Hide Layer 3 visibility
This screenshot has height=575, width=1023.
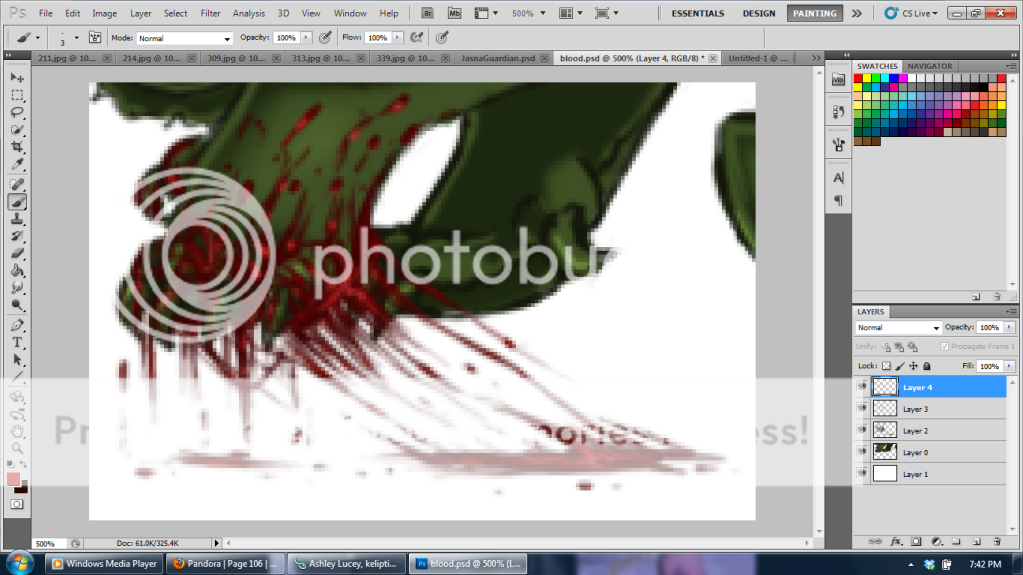(x=862, y=409)
